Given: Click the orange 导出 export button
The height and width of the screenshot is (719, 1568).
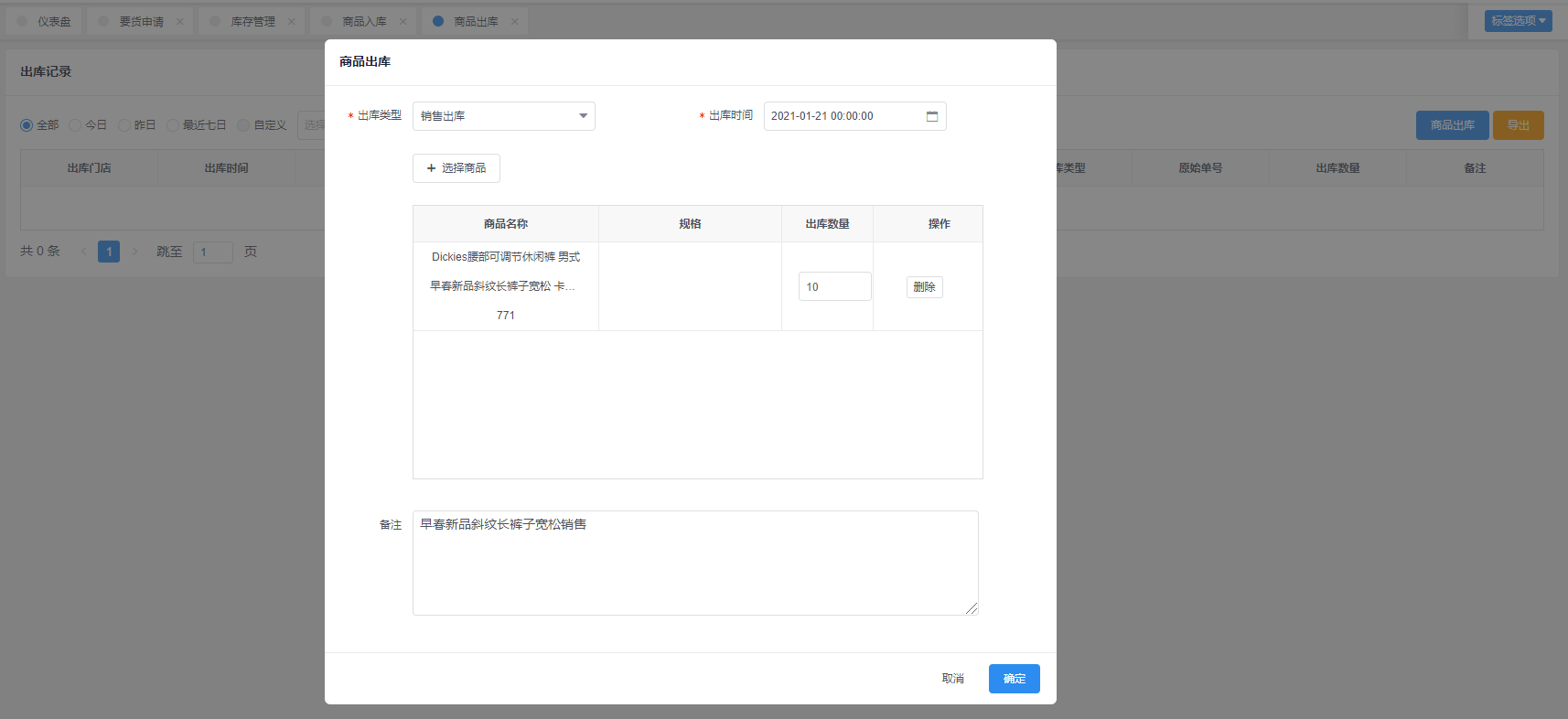Looking at the screenshot, I should pos(1519,125).
